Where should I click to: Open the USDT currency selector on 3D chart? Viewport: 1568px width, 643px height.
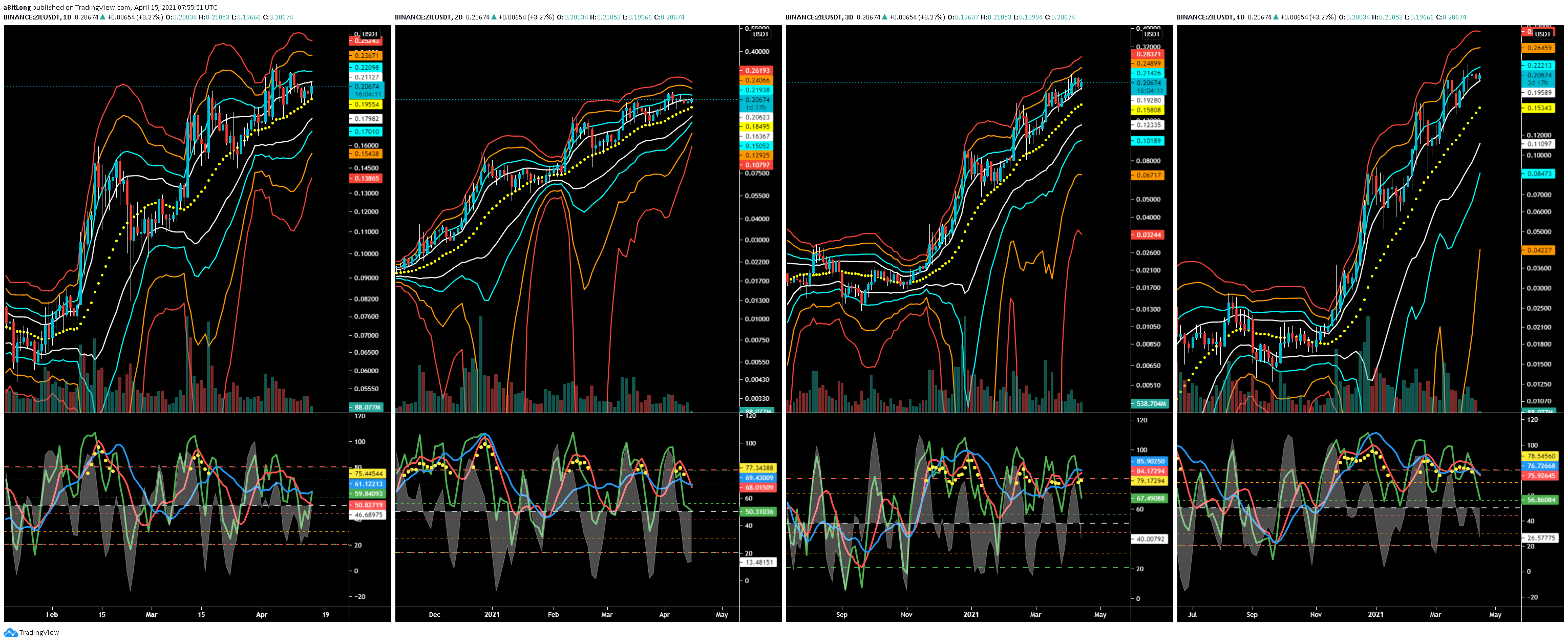[x=1152, y=34]
